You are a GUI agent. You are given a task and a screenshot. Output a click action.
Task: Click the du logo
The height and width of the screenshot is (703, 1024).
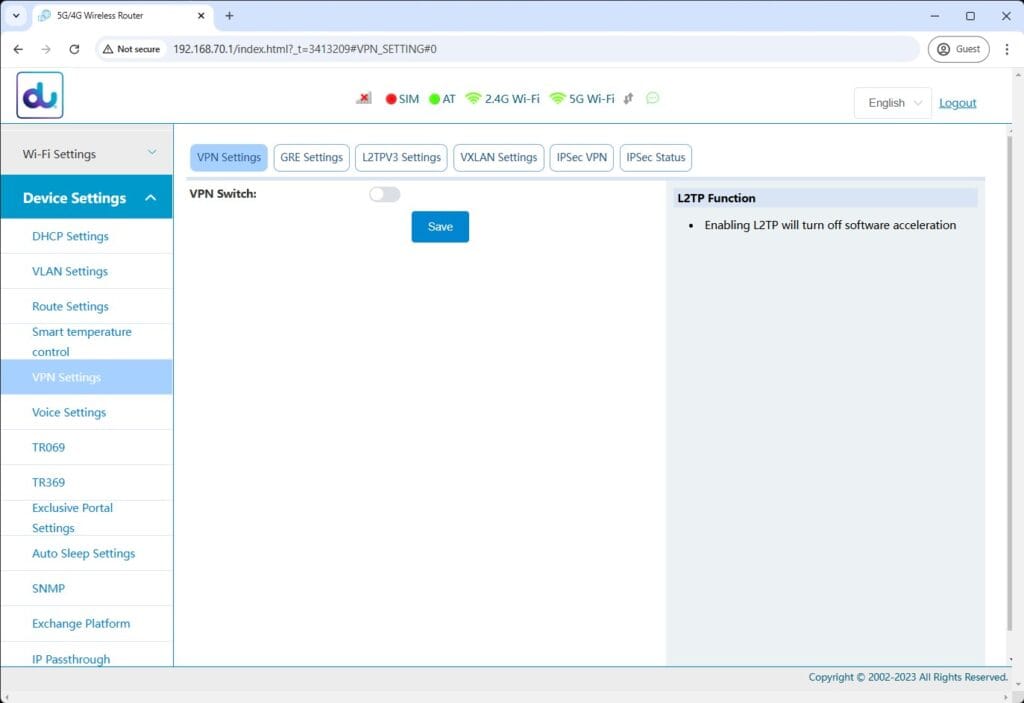click(40, 95)
